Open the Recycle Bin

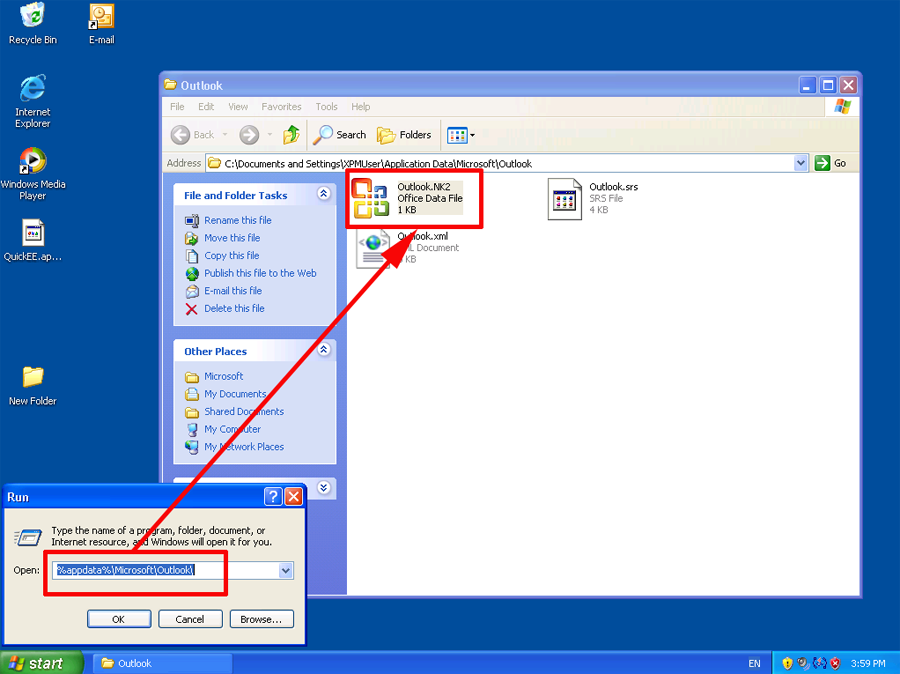tap(31, 15)
